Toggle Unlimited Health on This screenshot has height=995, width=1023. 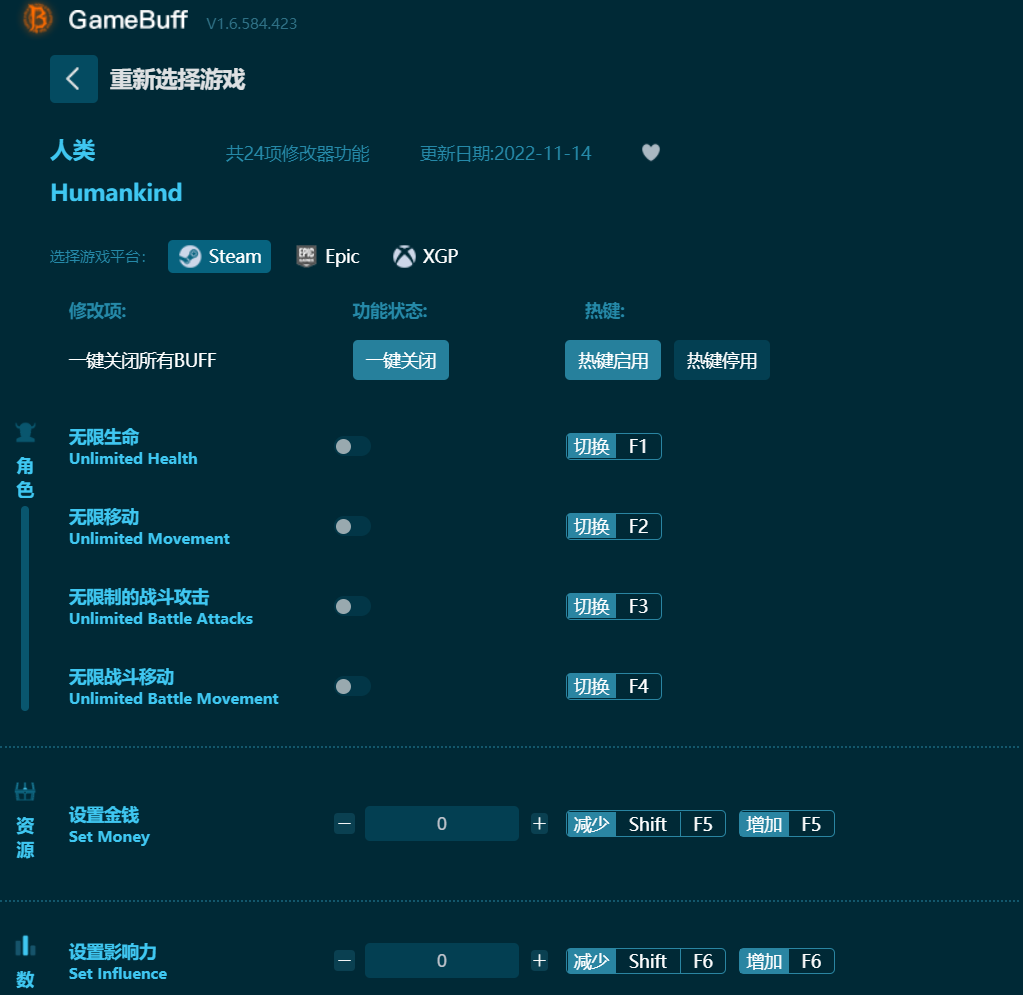point(352,446)
